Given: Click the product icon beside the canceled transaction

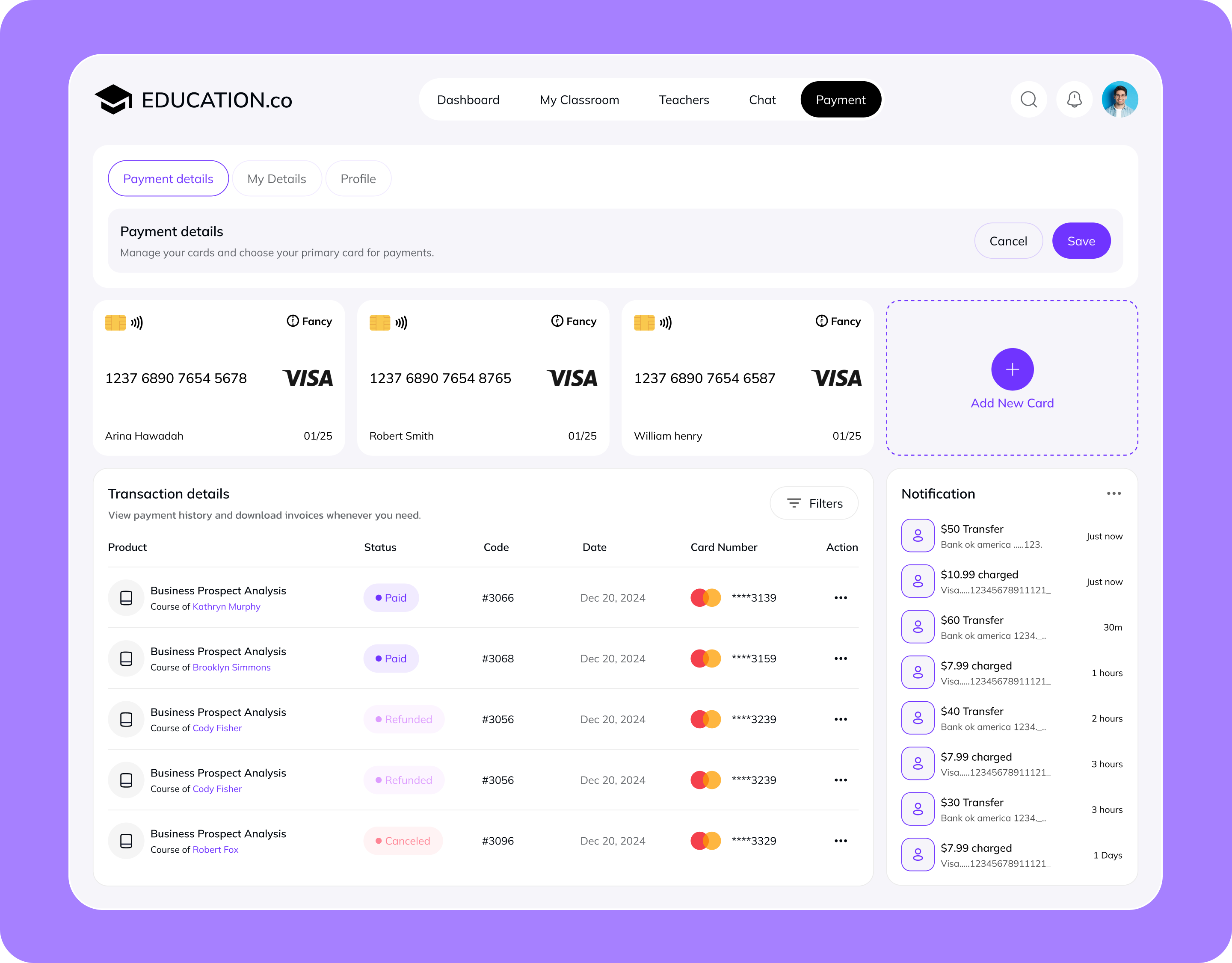Looking at the screenshot, I should pos(126,841).
